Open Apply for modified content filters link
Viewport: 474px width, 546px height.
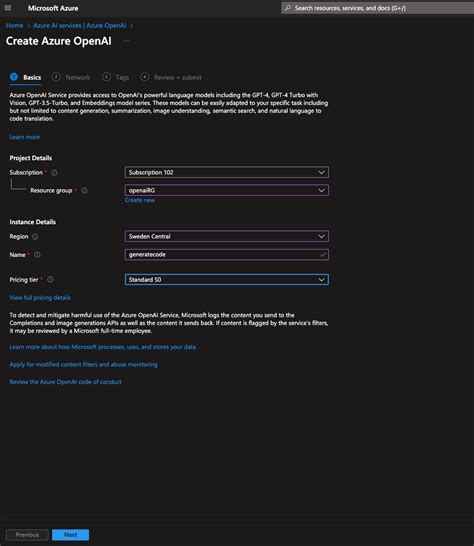pyautogui.click(x=83, y=365)
